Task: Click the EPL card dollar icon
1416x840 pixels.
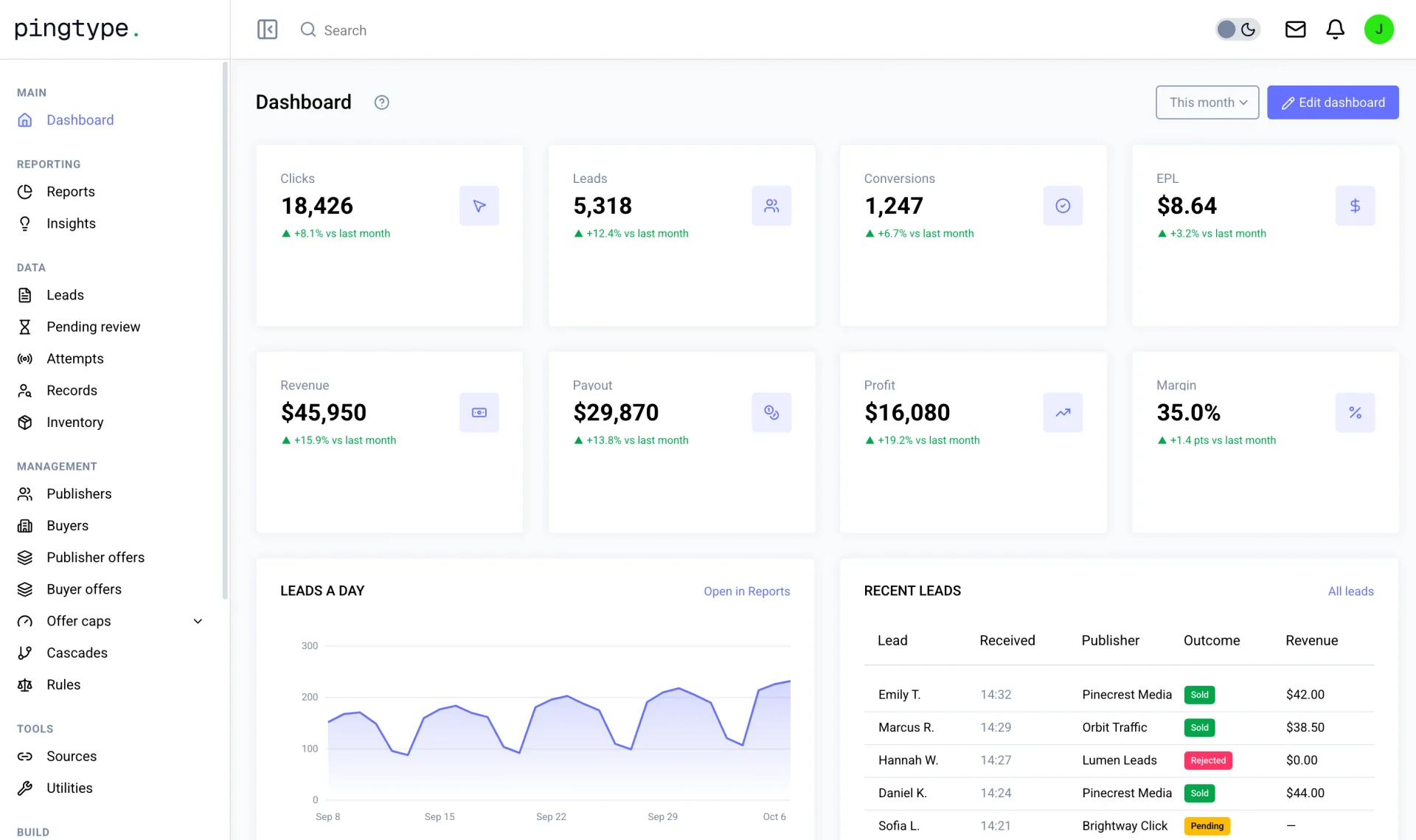Action: pos(1355,206)
